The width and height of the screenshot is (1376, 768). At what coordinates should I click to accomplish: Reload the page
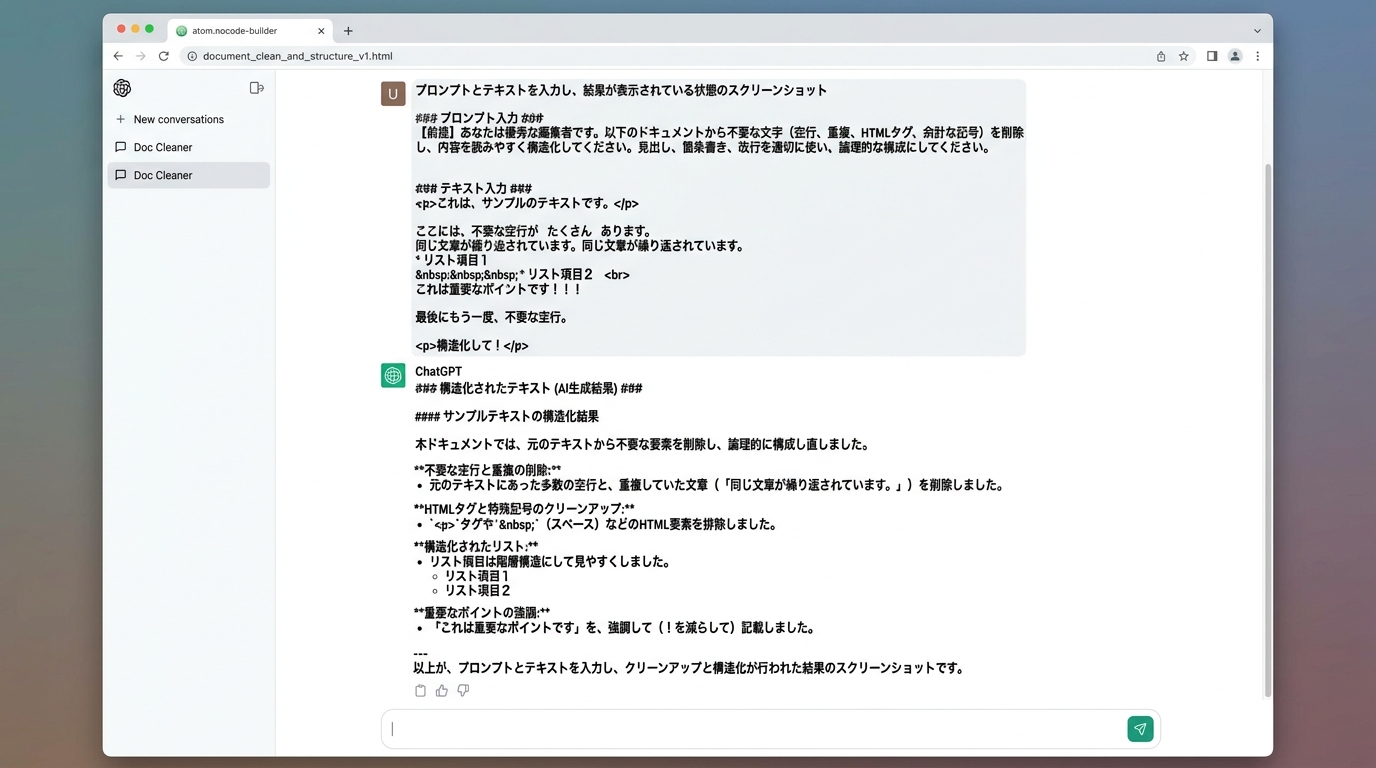[x=164, y=56]
